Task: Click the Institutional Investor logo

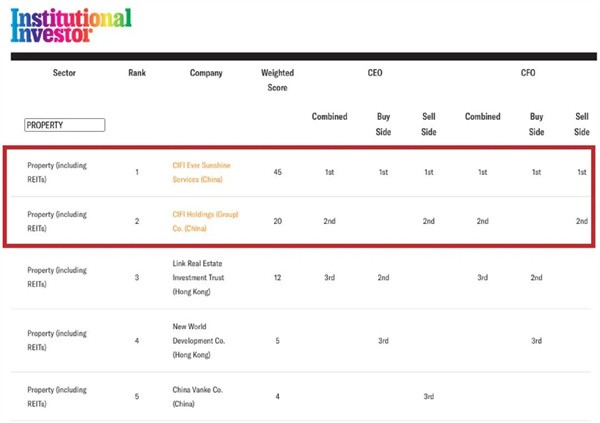Action: pos(70,25)
